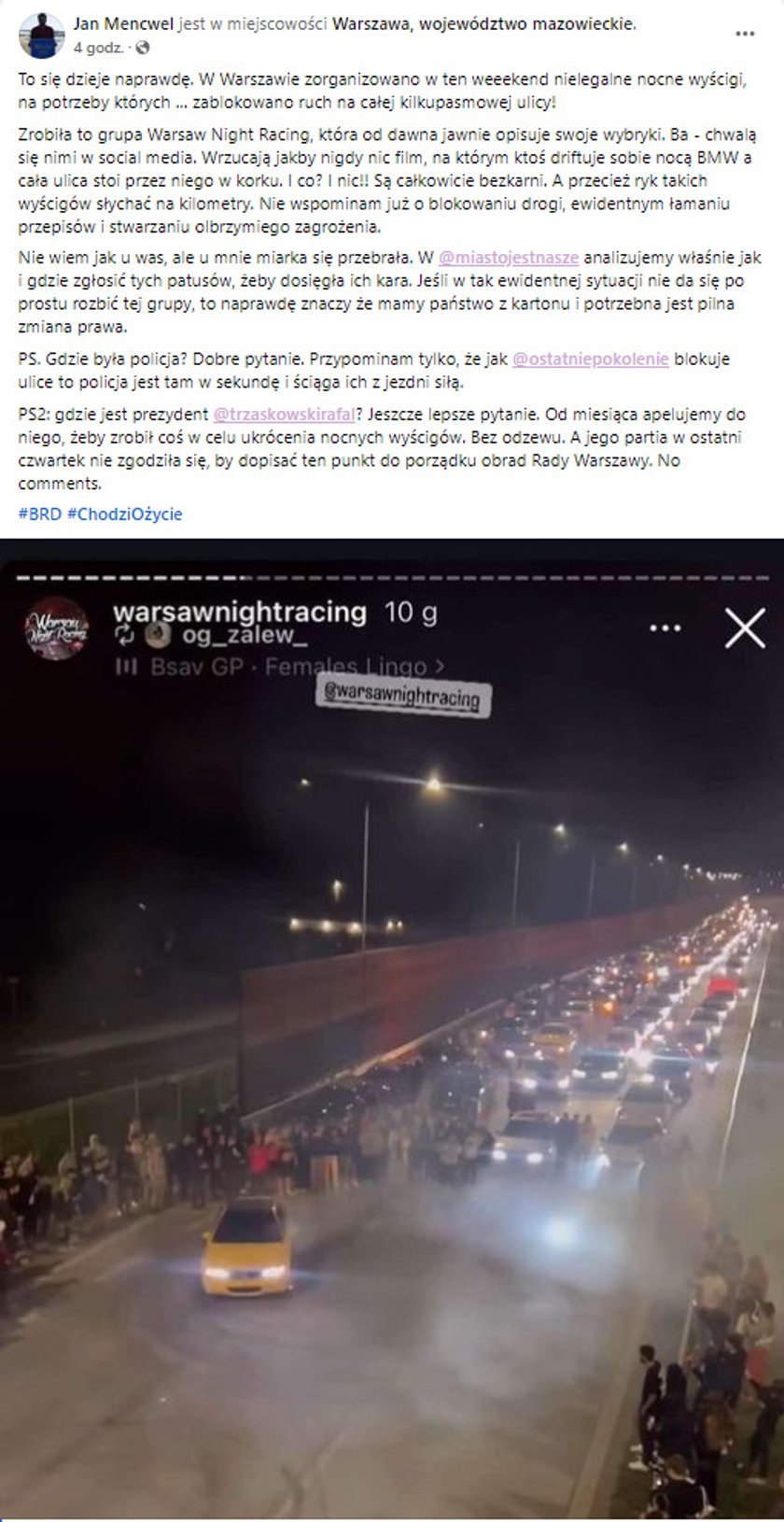This screenshot has height=1522, width=784.
Task: Follow the @ostatniepokolenie mention link
Action: [591, 359]
